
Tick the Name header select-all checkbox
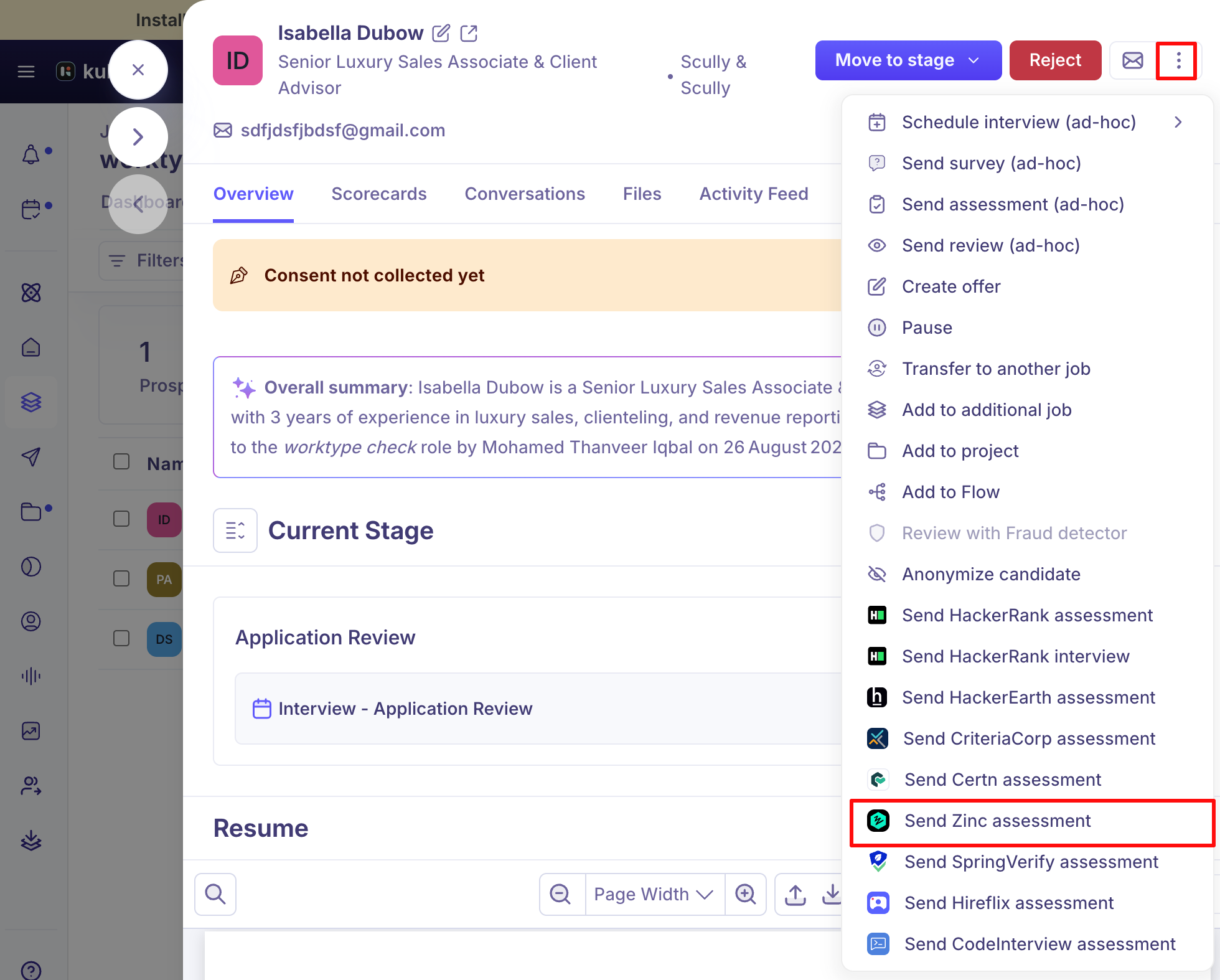[121, 461]
